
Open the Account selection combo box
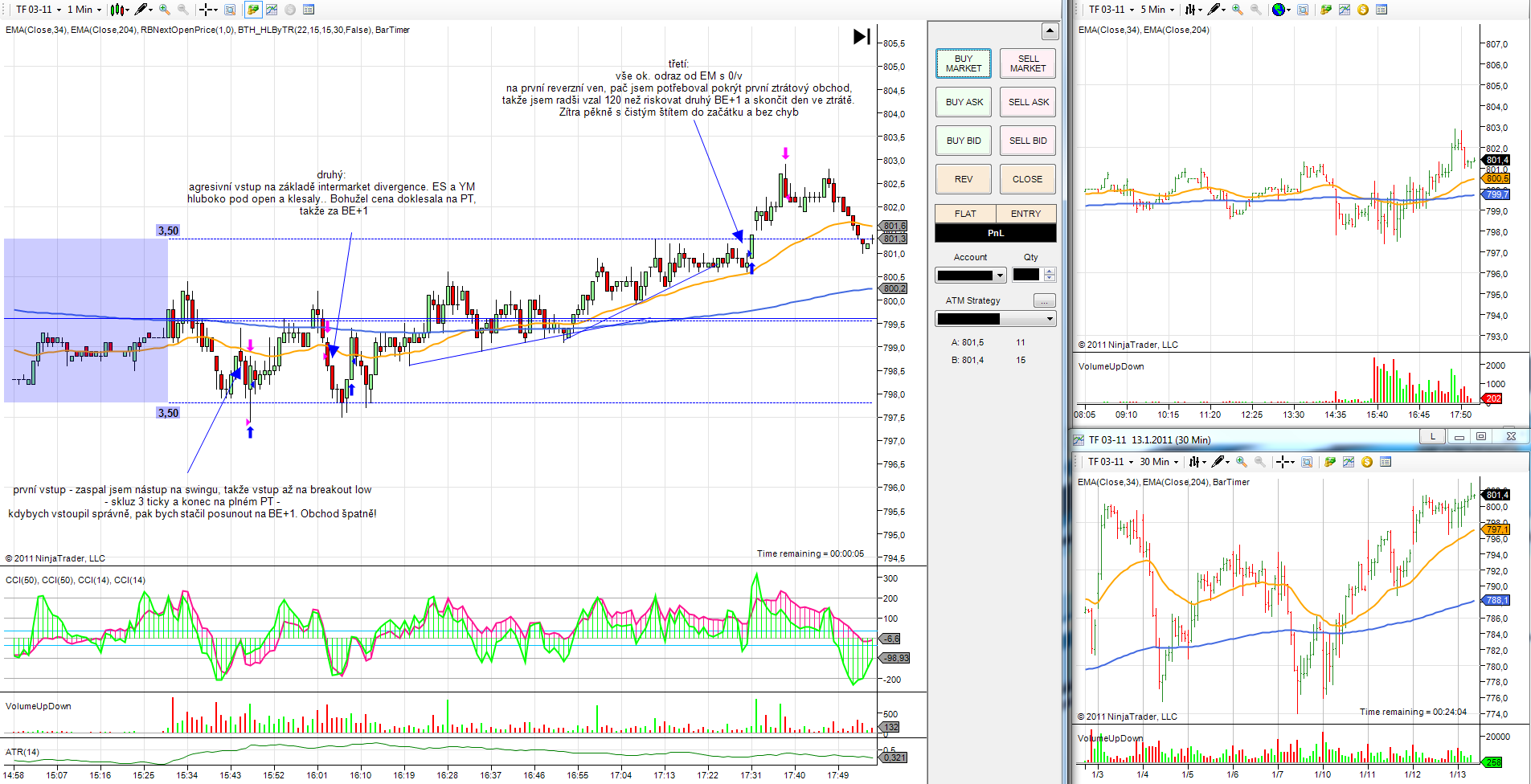pyautogui.click(x=971, y=276)
